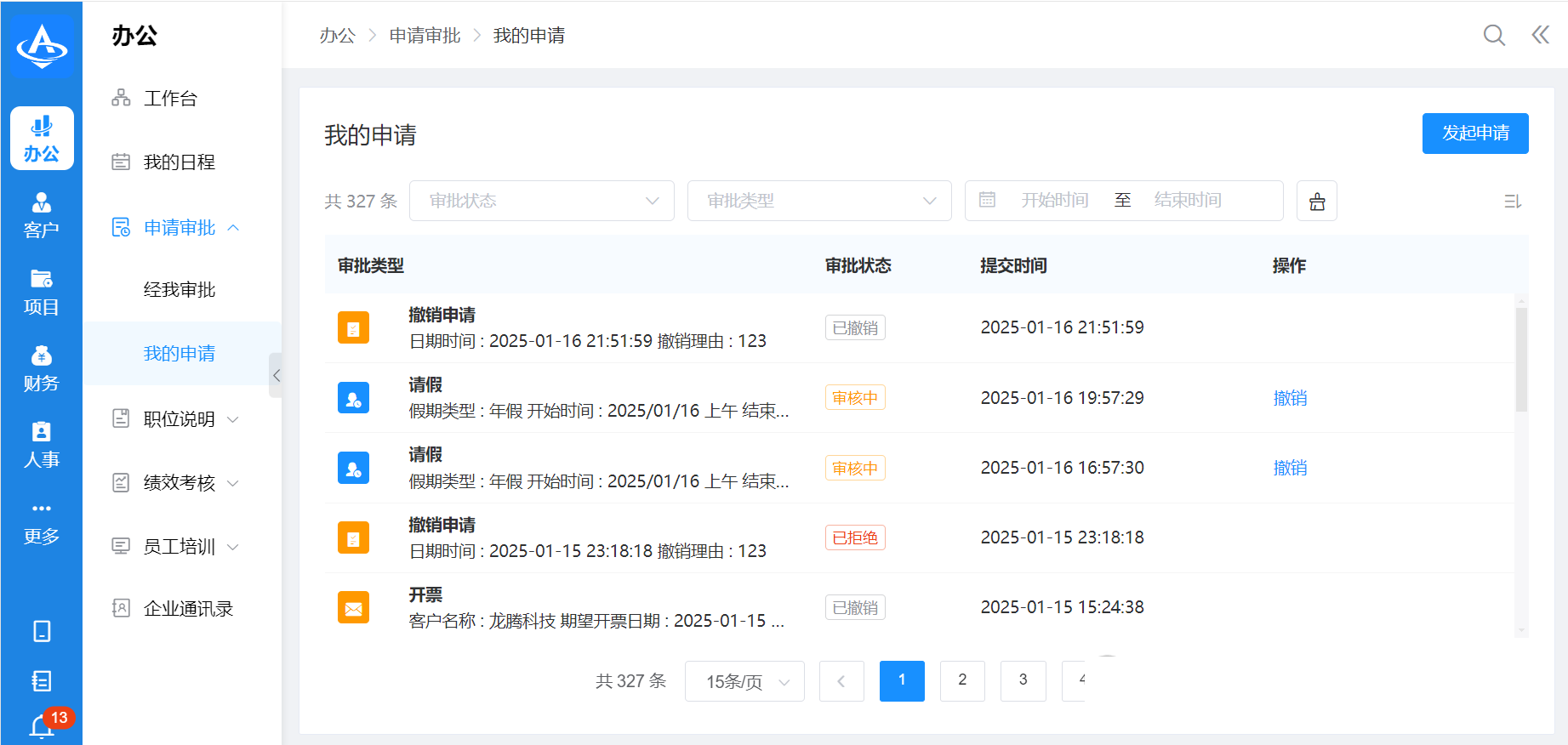Open the 审批类型 dropdown filter
This screenshot has height=745, width=1568.
coord(818,201)
